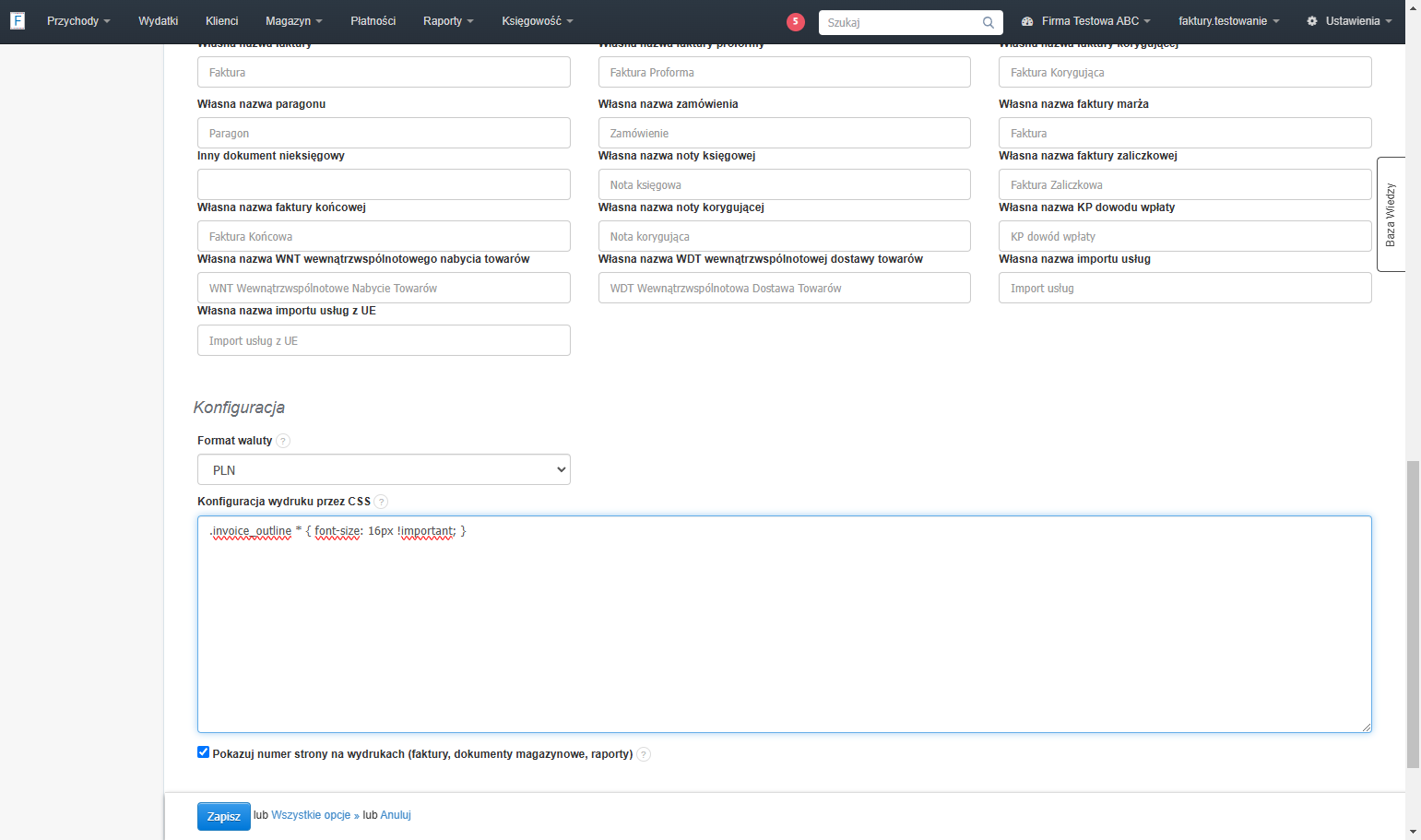Open the Wydatki menu item

pos(159,21)
